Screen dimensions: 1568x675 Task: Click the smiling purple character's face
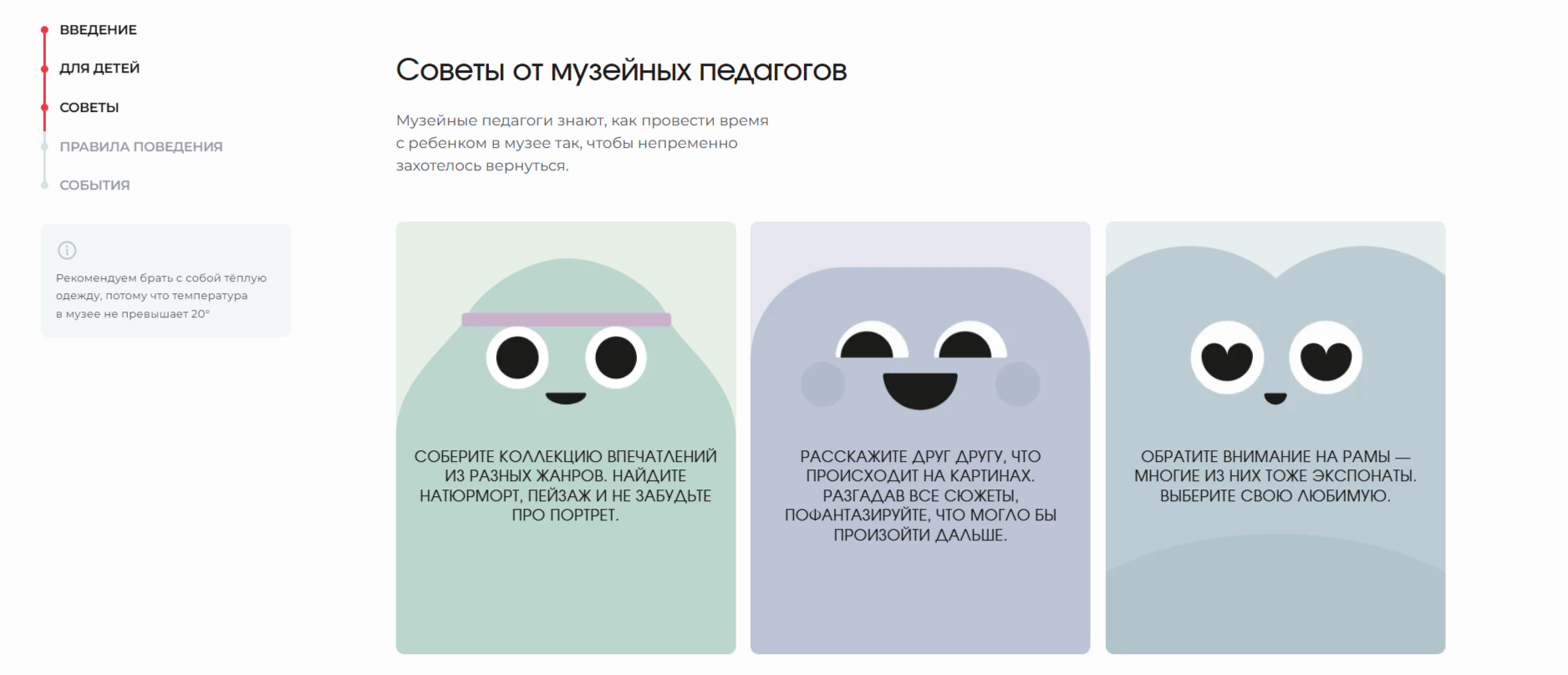pyautogui.click(x=919, y=368)
